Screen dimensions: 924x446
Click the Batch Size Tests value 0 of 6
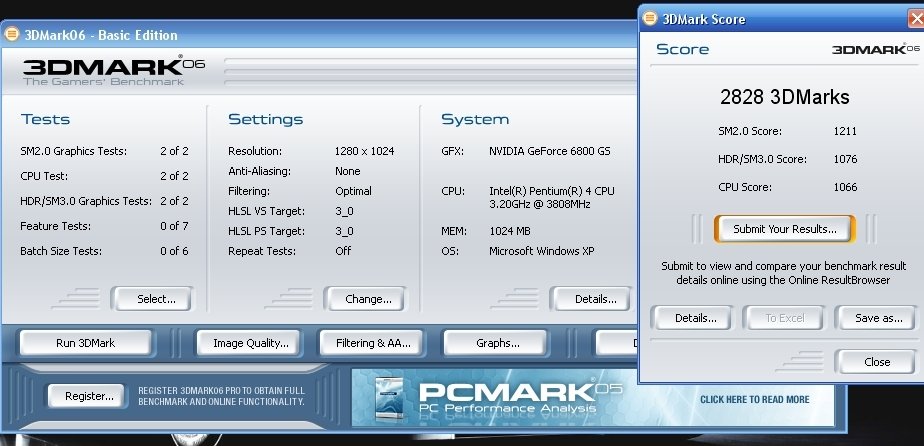click(x=174, y=251)
